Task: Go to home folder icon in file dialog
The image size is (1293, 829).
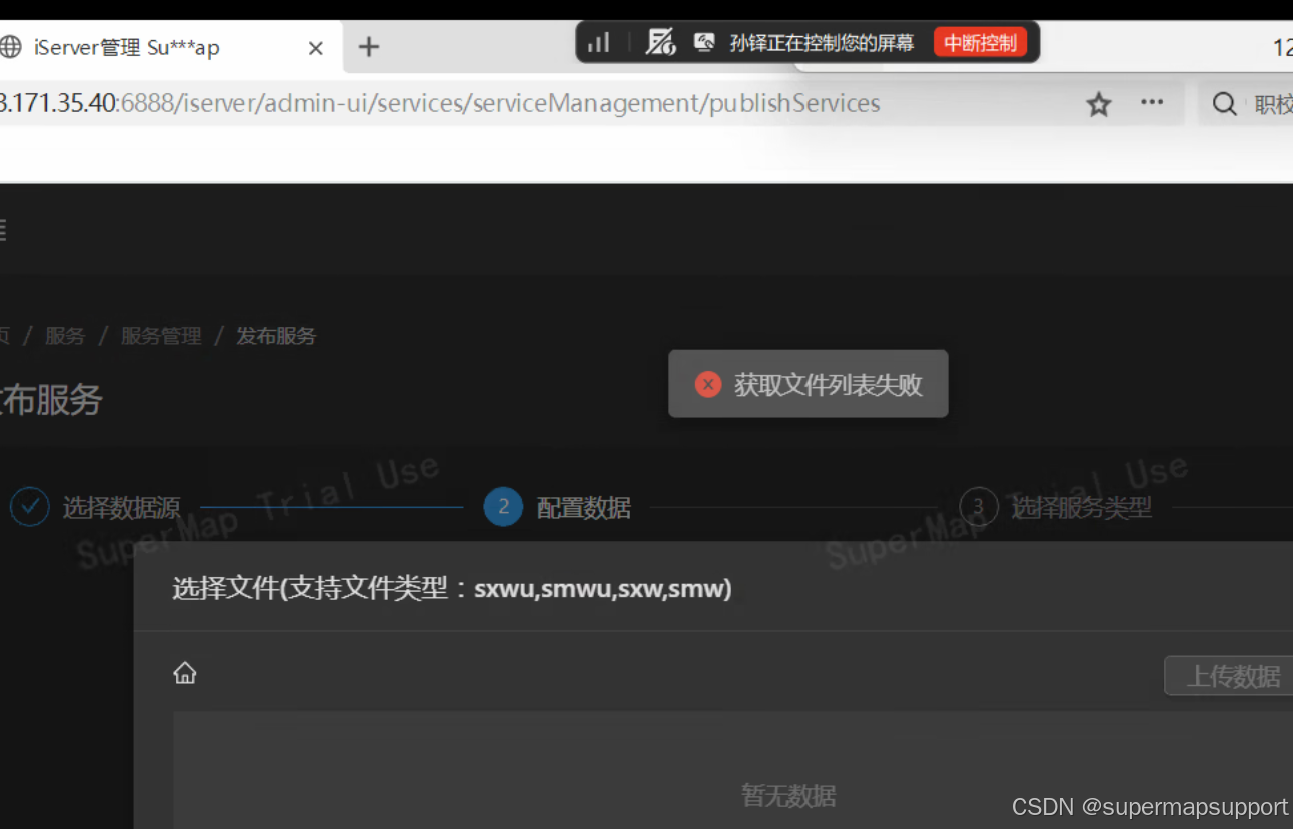Action: tap(185, 673)
